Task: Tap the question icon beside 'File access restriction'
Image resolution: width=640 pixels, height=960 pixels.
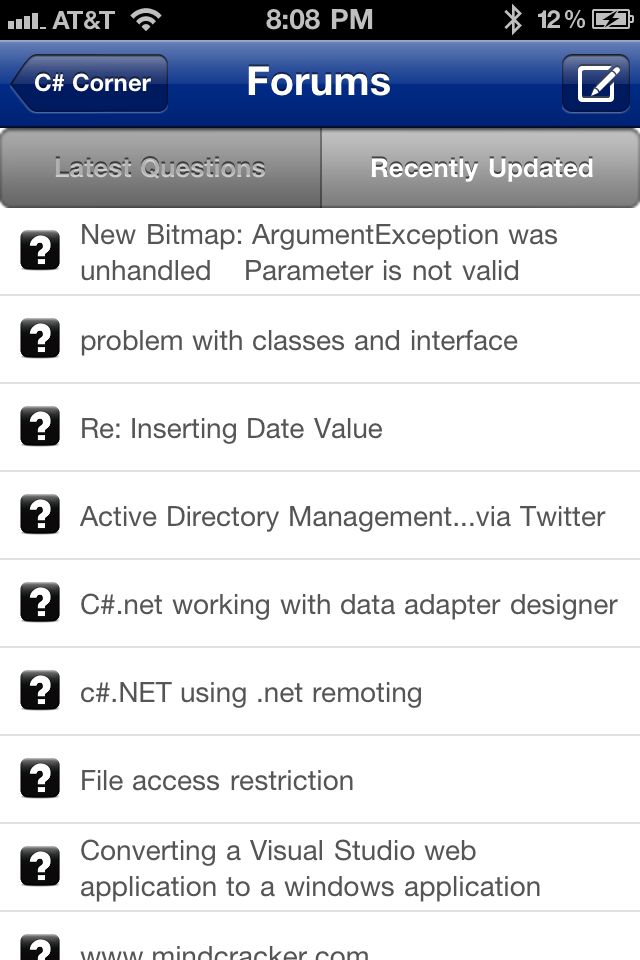Action: point(40,780)
